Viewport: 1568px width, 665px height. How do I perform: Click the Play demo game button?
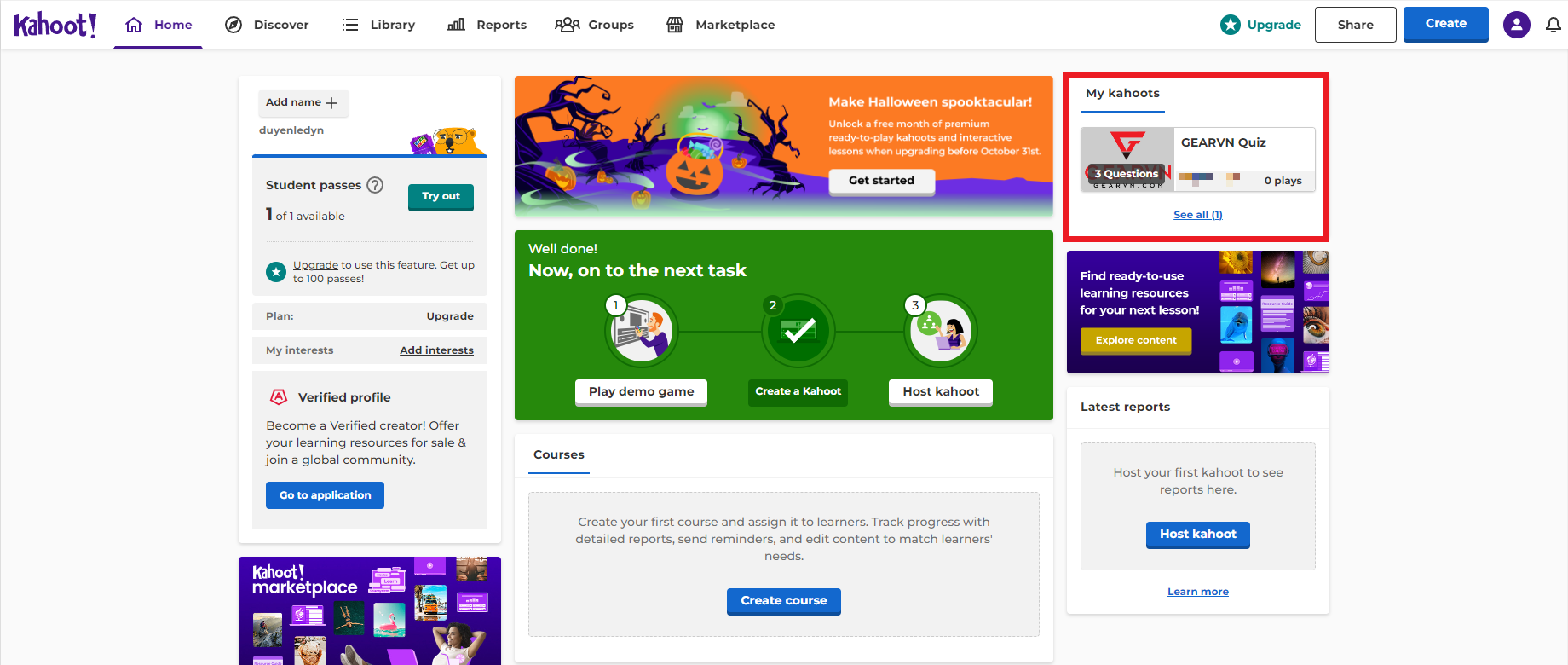coord(641,391)
